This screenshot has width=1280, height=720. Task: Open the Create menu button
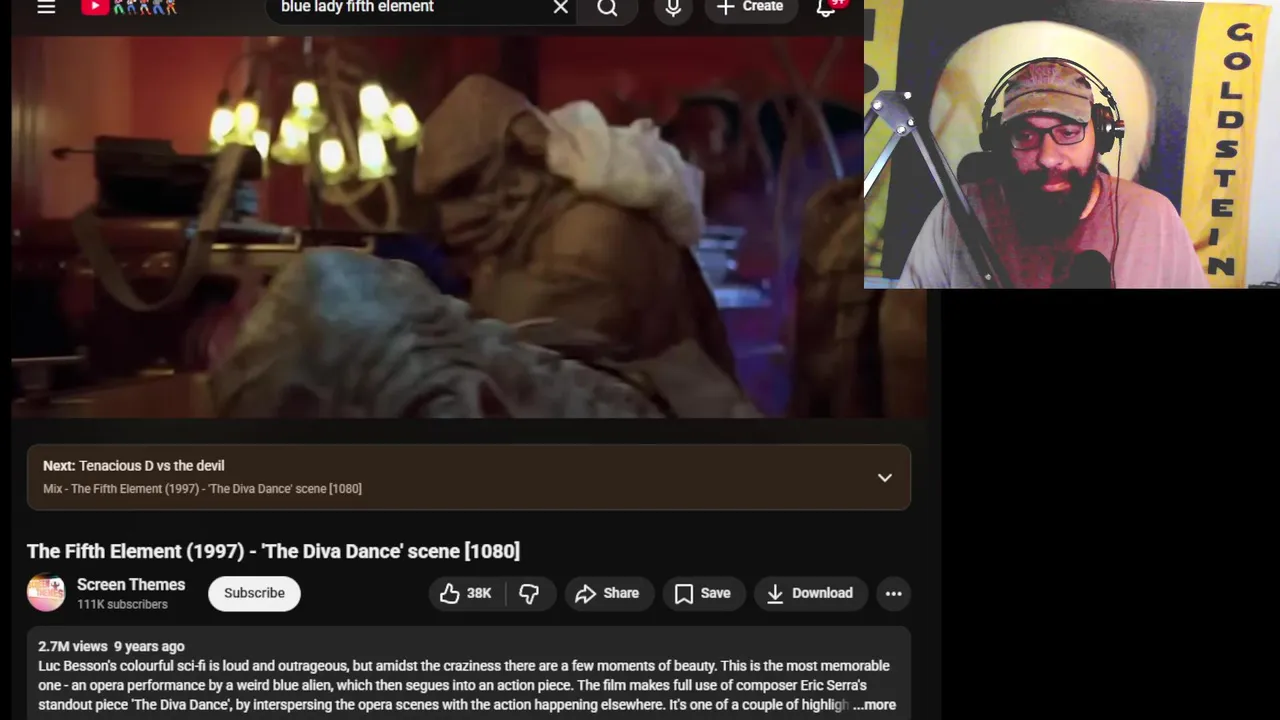[x=750, y=7]
